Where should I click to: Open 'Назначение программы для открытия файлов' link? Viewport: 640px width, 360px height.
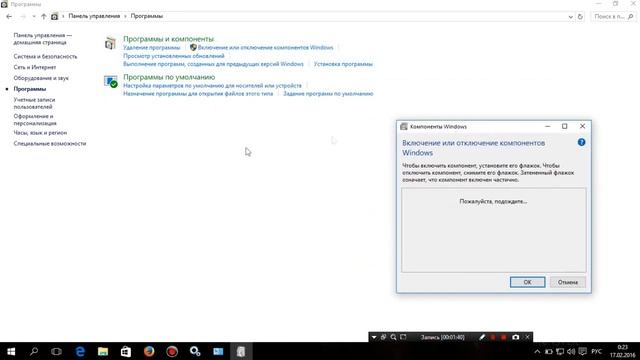(x=198, y=93)
